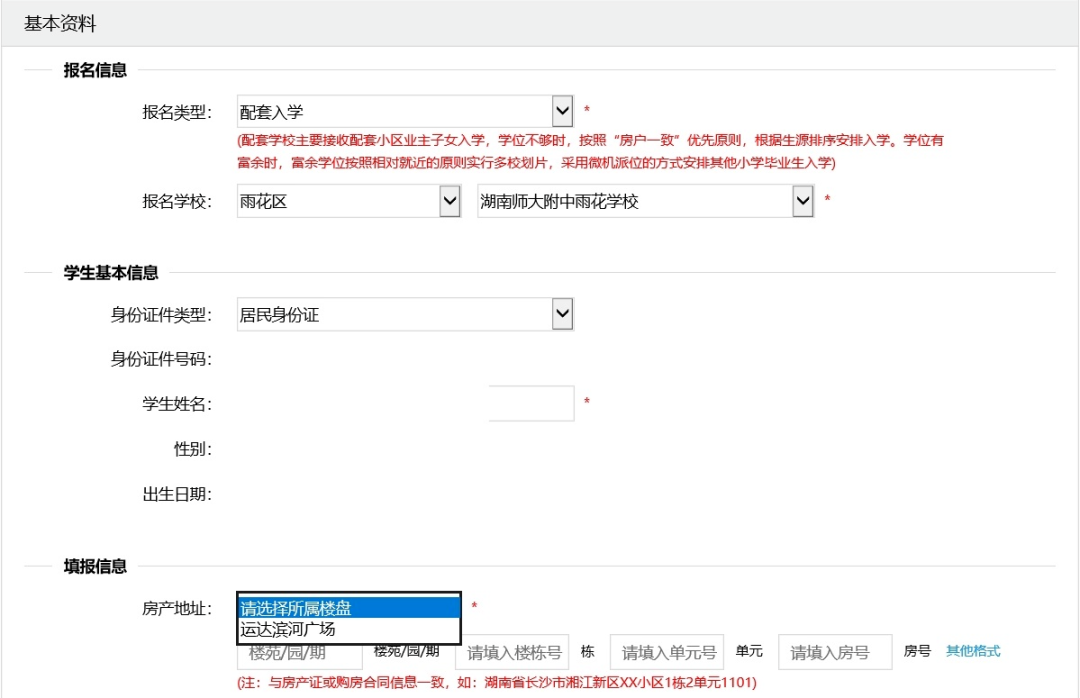1080x698 pixels.
Task: Select the 请选择所属楼盘 placeholder option
Action: 349,608
